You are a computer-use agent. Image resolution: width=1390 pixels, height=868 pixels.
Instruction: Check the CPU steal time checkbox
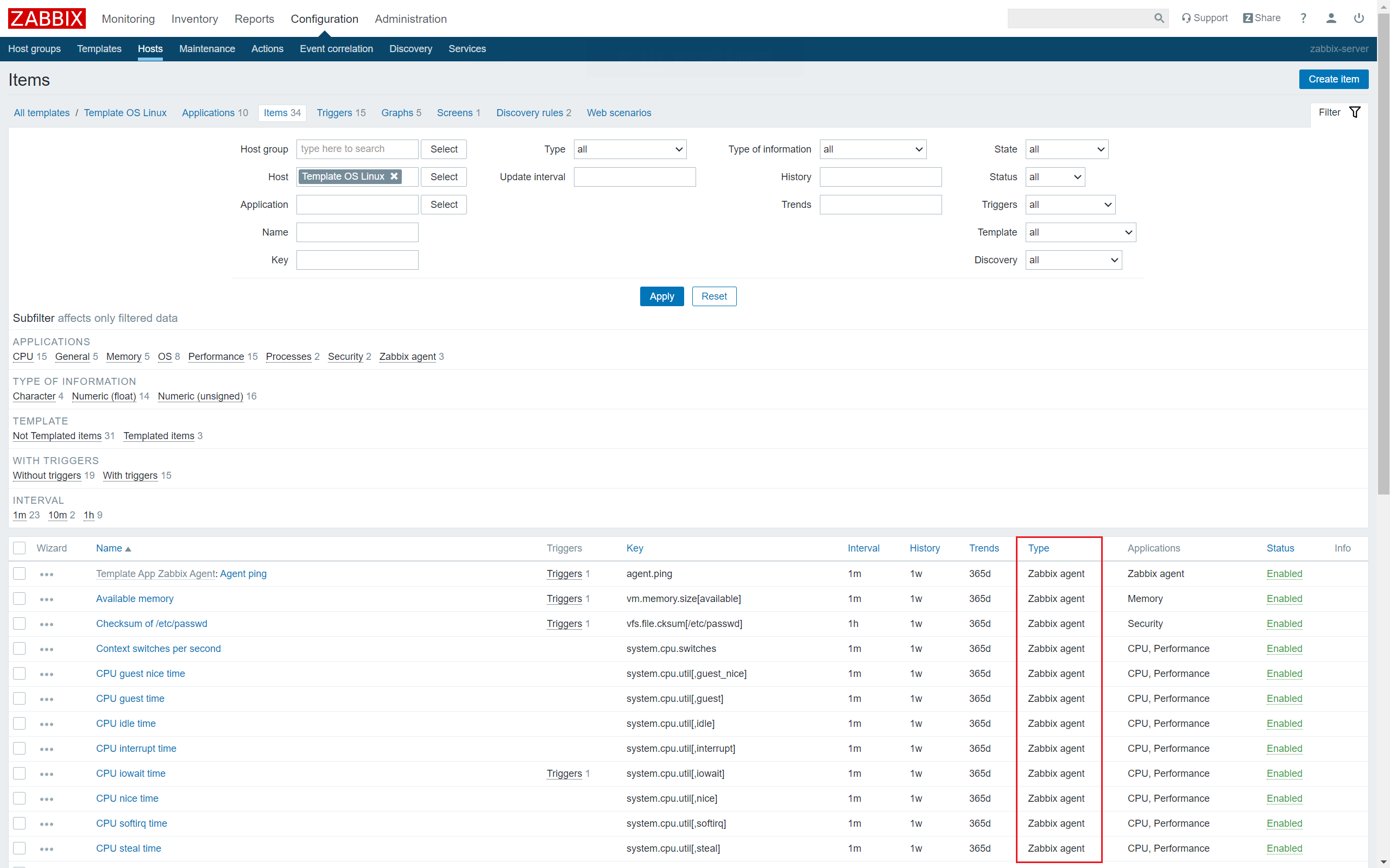pos(20,848)
